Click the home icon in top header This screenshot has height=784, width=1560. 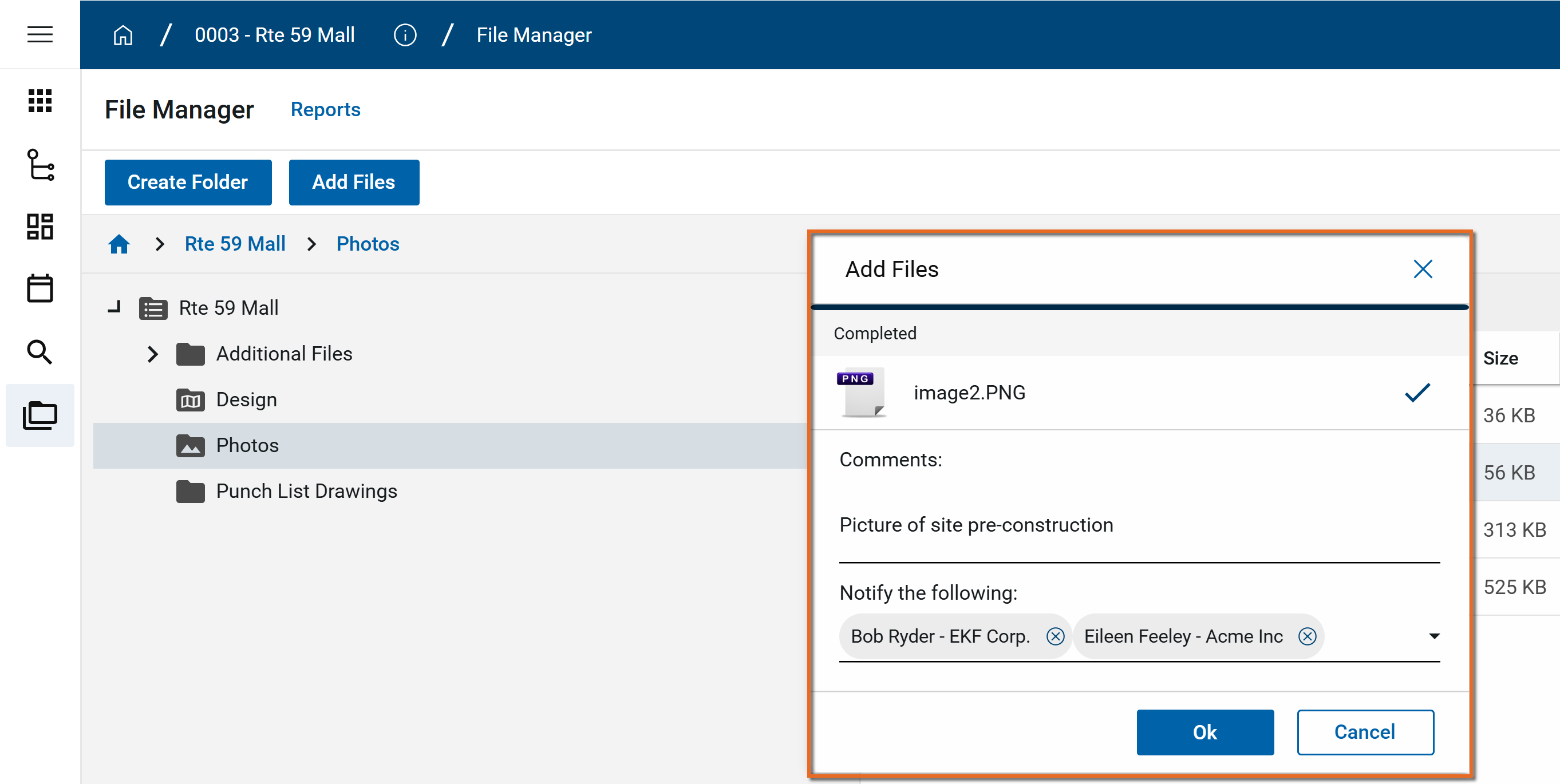coord(123,35)
